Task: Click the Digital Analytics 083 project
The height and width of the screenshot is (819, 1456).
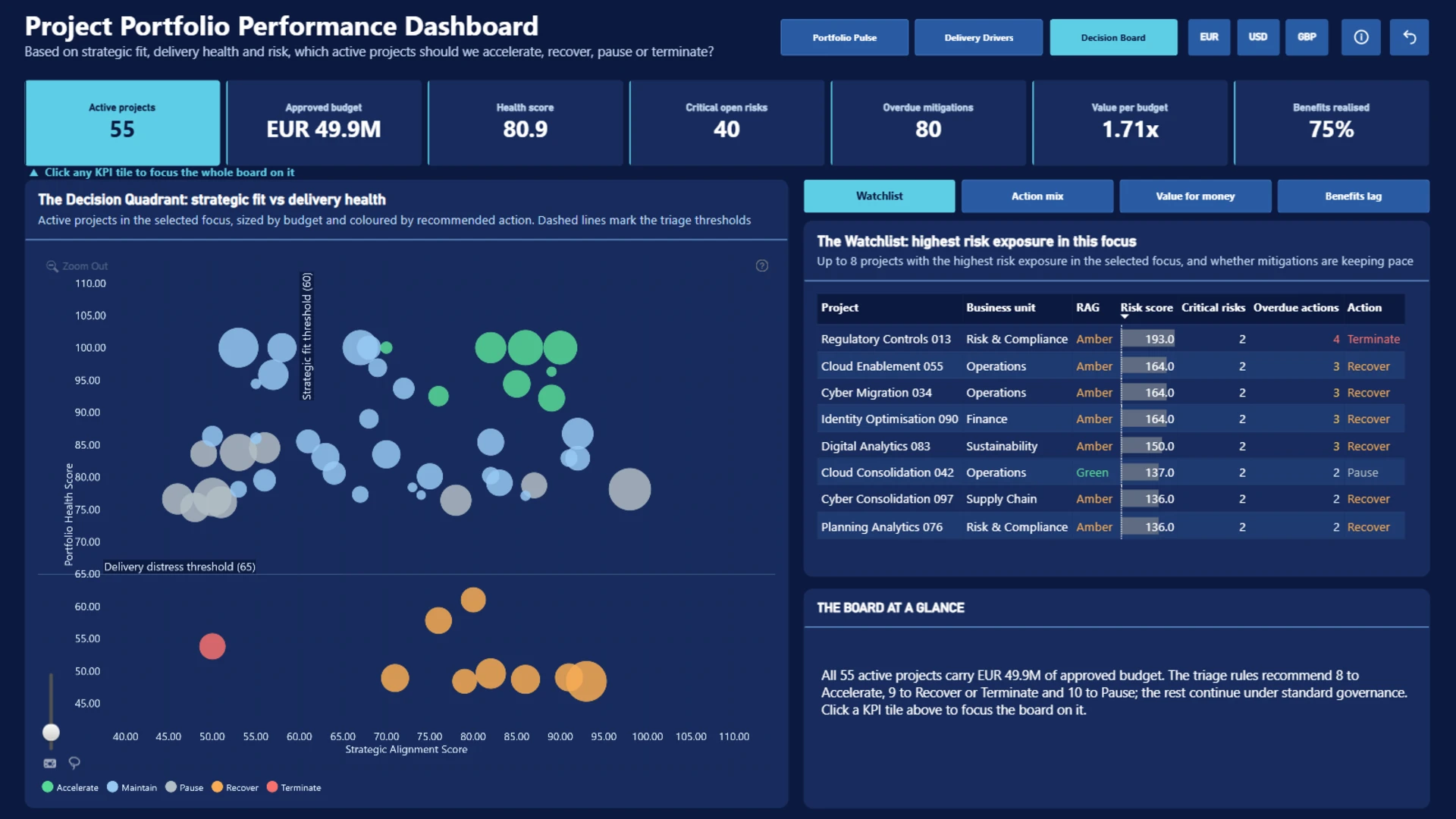Action: point(875,446)
